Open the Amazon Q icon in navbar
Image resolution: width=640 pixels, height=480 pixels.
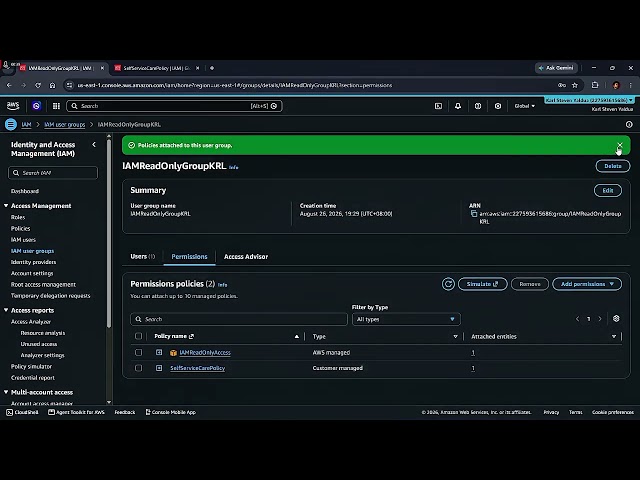coord(36,106)
